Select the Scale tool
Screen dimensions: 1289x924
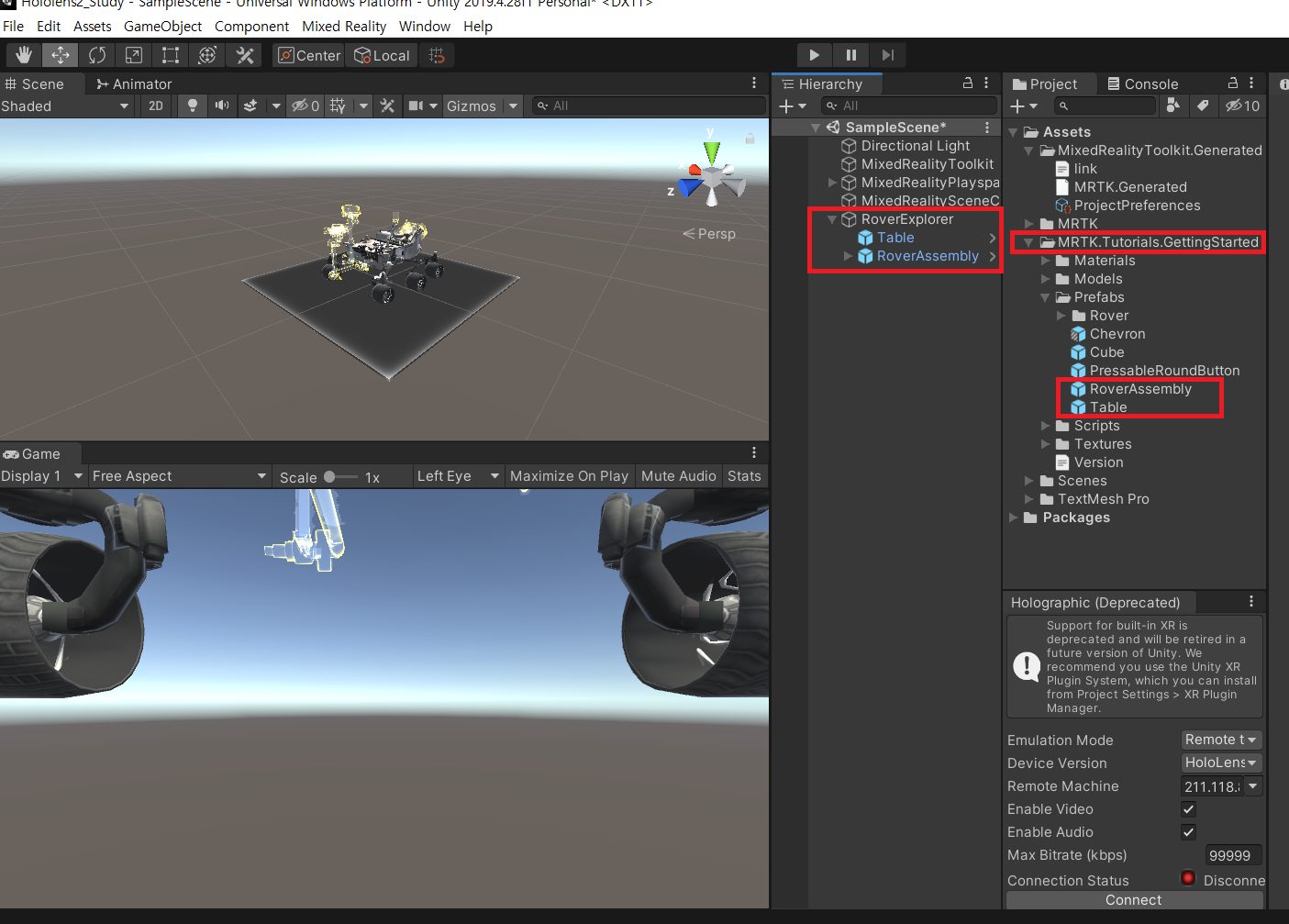coord(134,55)
